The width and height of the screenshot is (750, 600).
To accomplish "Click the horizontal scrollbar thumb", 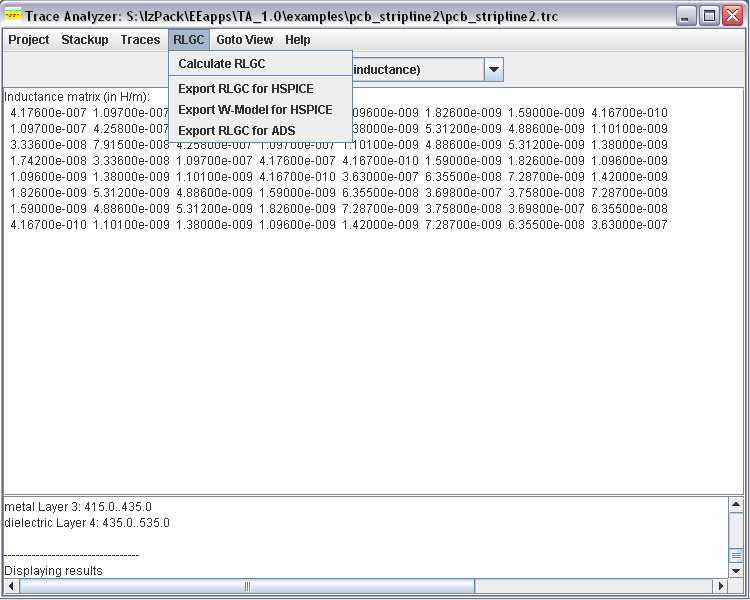I will pyautogui.click(x=247, y=586).
